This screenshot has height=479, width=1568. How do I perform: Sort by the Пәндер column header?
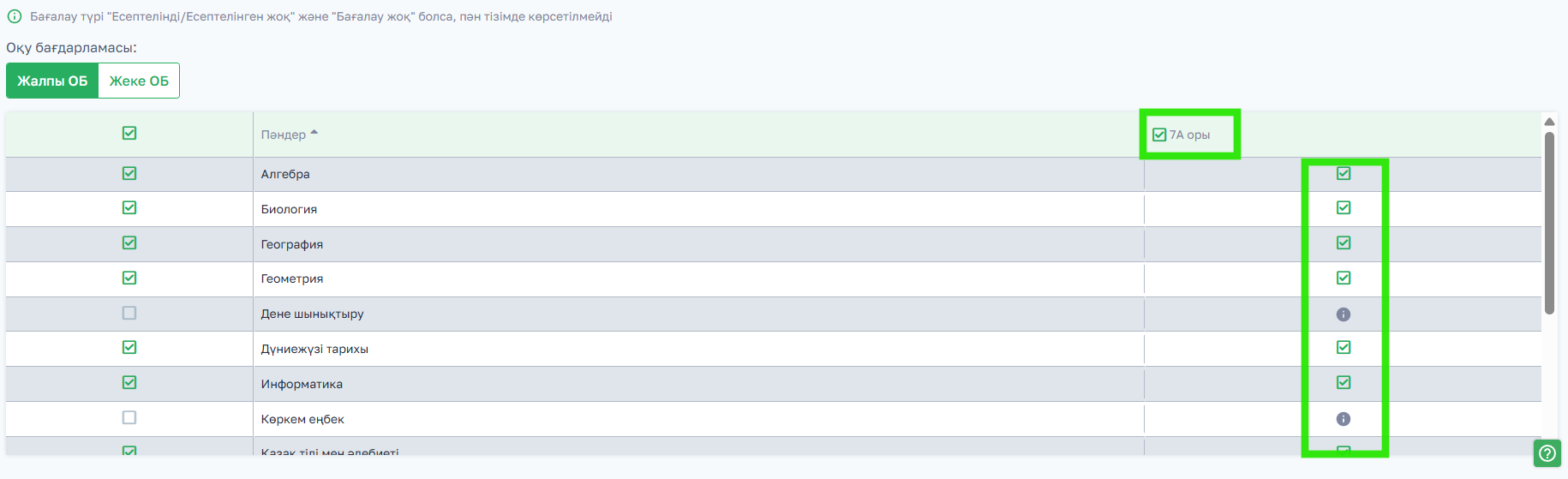[284, 135]
